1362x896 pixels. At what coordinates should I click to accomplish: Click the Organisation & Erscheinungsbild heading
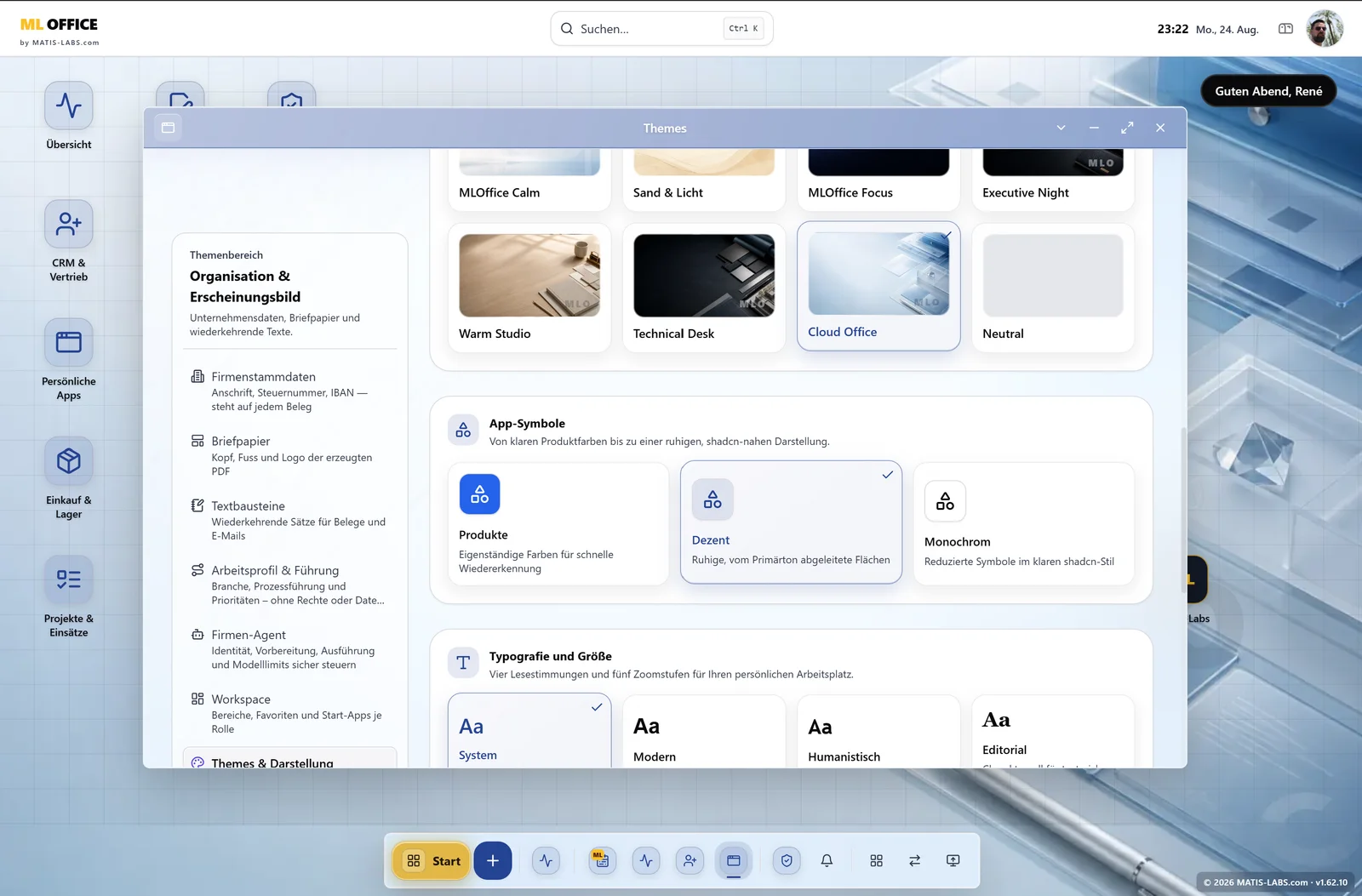pyautogui.click(x=245, y=287)
